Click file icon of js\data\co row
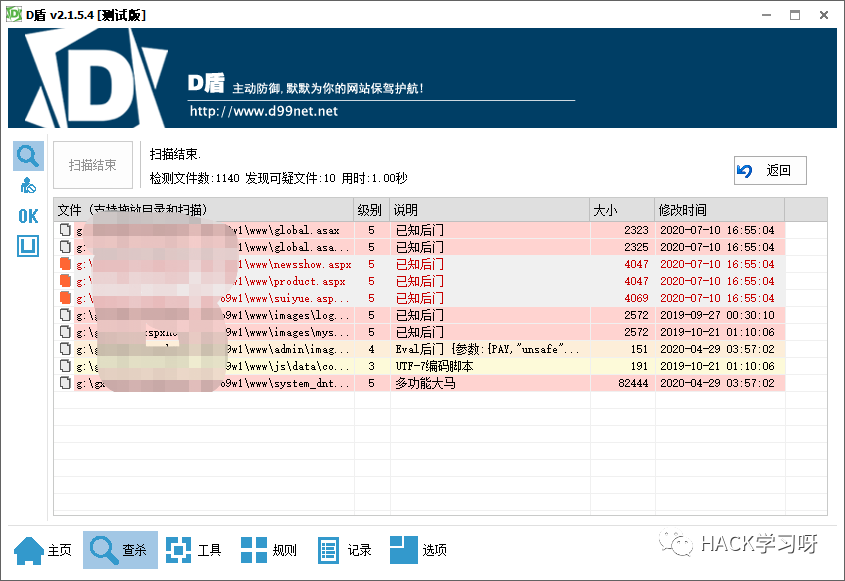The height and width of the screenshot is (581, 845). (x=65, y=366)
